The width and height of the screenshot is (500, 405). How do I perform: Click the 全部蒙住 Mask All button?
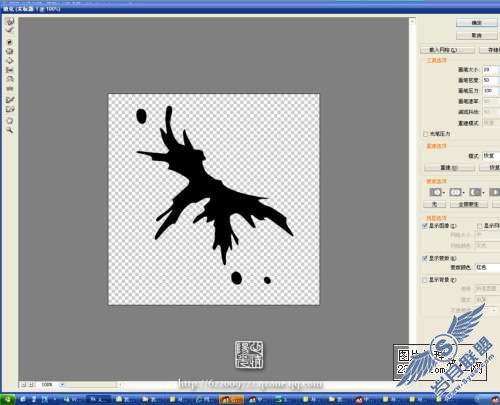(x=469, y=204)
